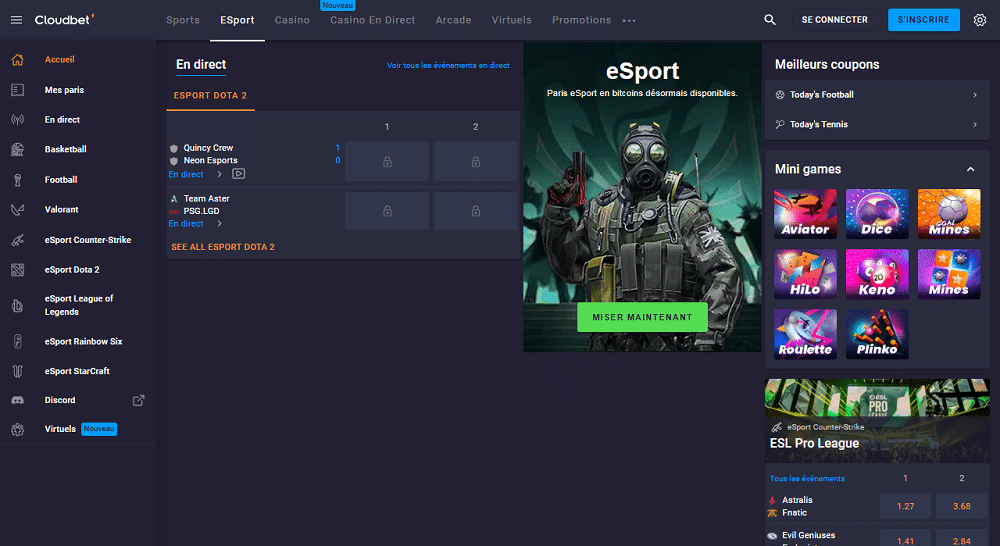1000x546 pixels.
Task: Open the settings gear icon
Action: [980, 20]
